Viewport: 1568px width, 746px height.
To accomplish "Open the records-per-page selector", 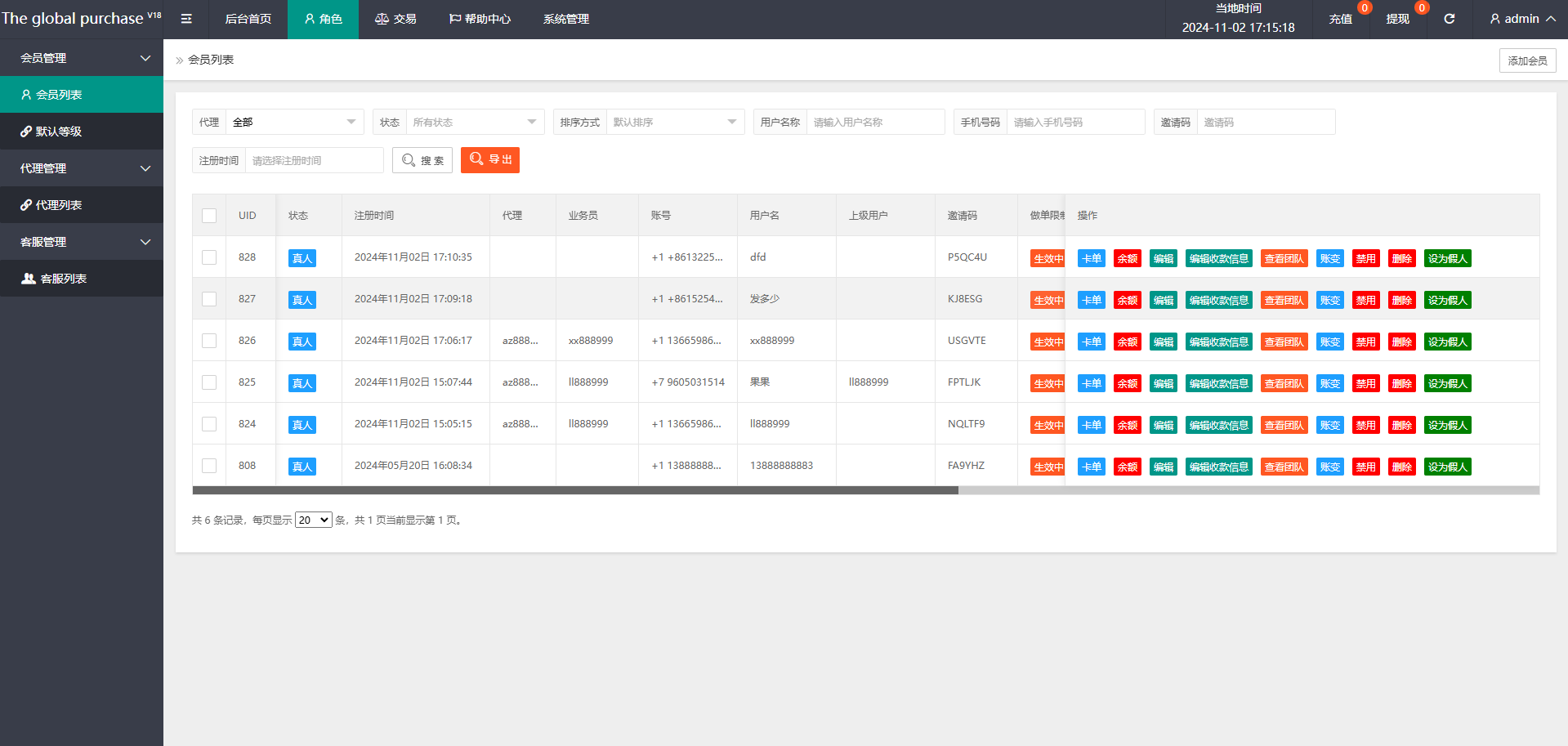I will (313, 520).
